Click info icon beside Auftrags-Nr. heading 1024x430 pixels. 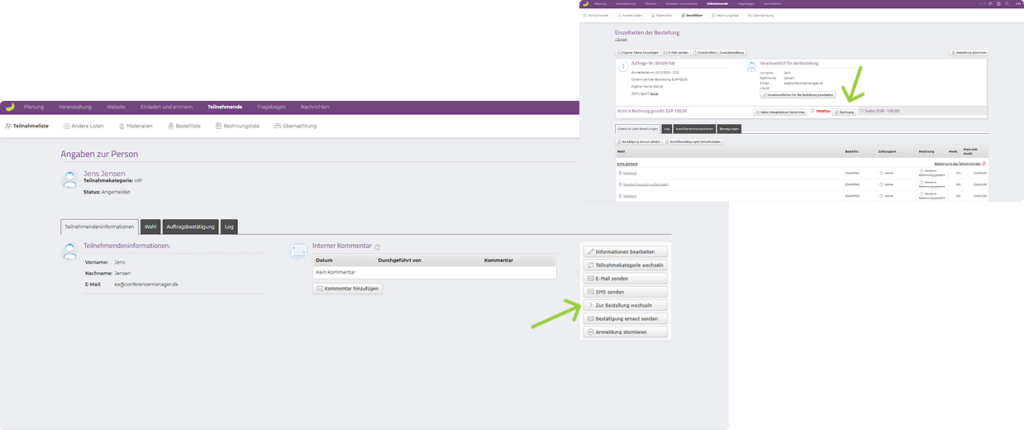pyautogui.click(x=622, y=66)
